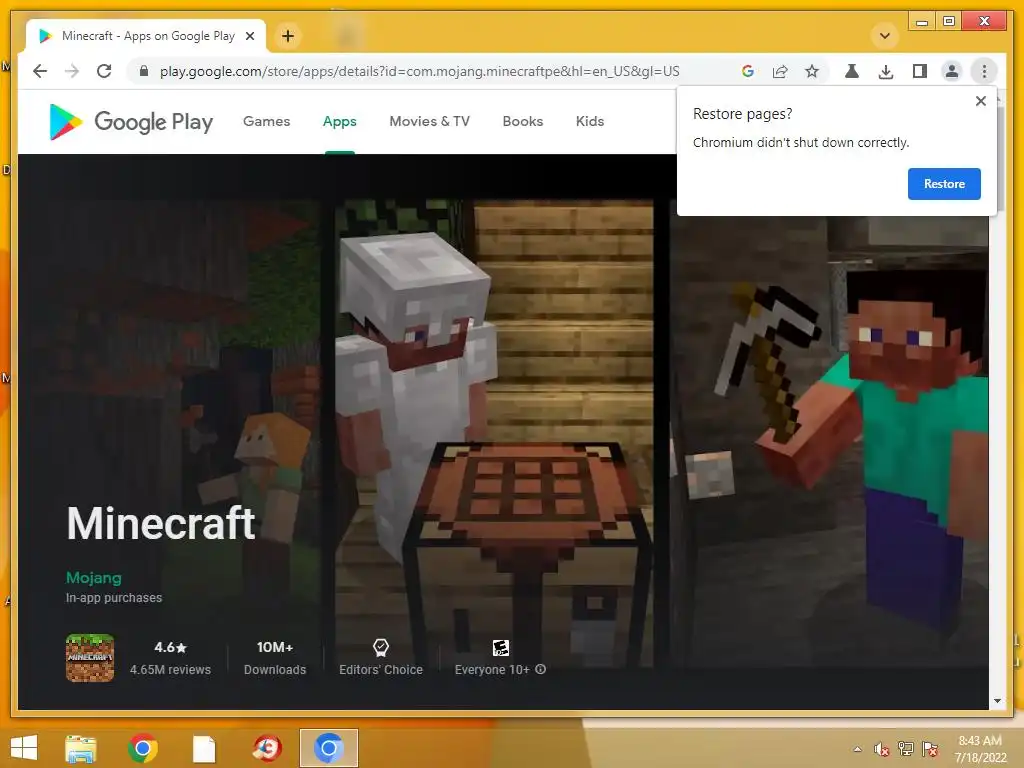Go back to the previous page
The image size is (1024, 768).
click(40, 71)
